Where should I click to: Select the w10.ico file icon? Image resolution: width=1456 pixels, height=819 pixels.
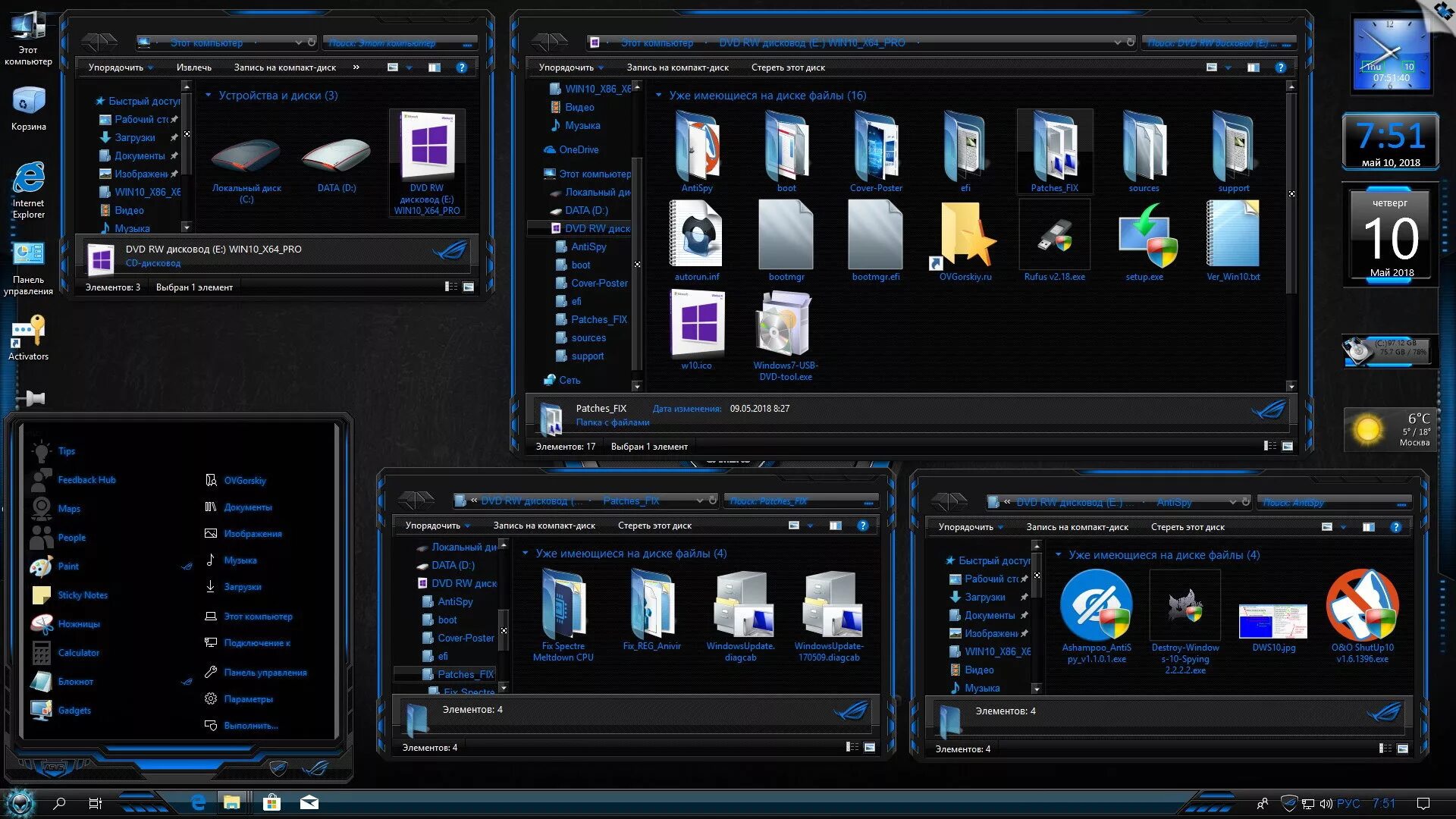[697, 330]
